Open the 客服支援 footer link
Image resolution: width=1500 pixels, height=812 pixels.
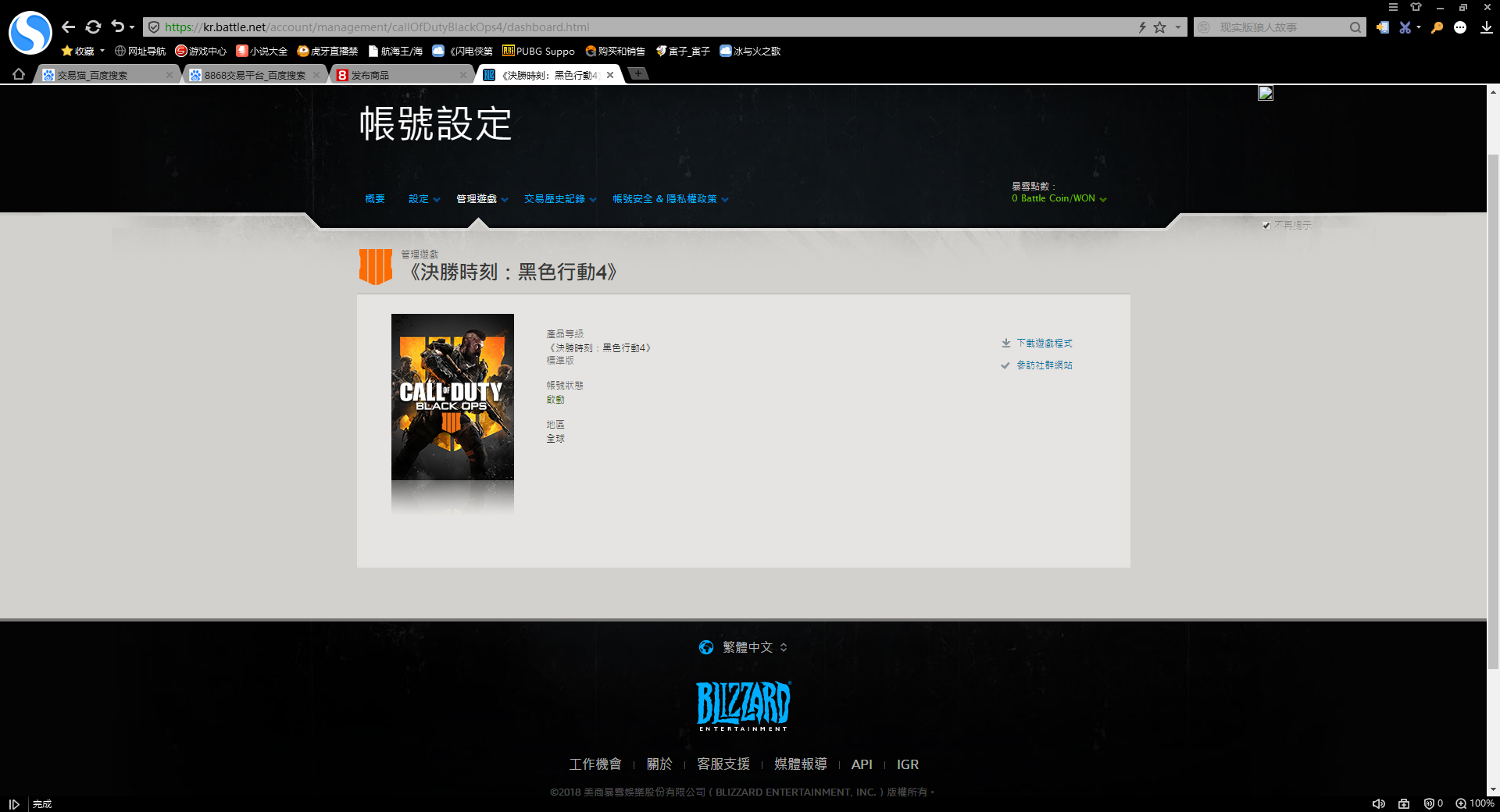(x=723, y=764)
